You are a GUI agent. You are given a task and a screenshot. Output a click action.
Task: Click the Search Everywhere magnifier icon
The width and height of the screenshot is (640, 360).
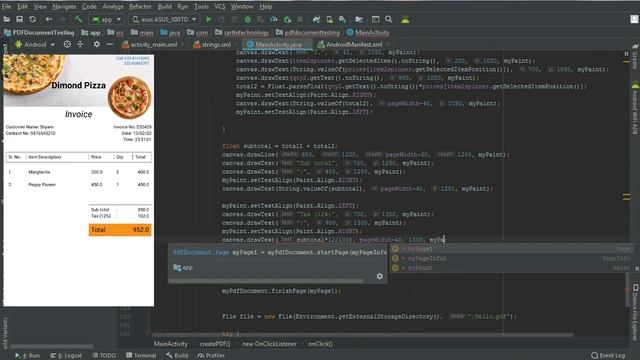(389, 19)
